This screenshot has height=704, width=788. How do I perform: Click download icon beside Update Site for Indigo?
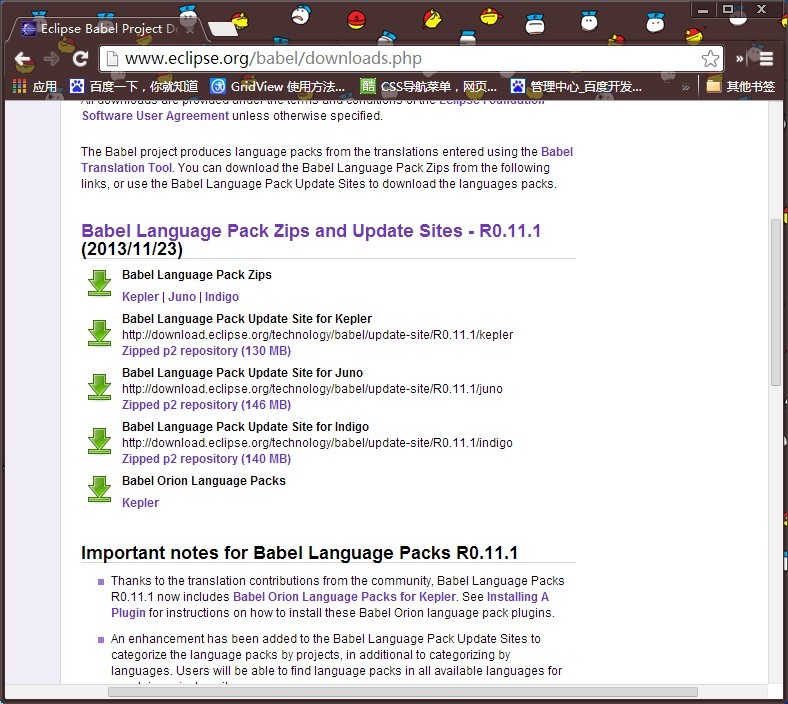100,441
